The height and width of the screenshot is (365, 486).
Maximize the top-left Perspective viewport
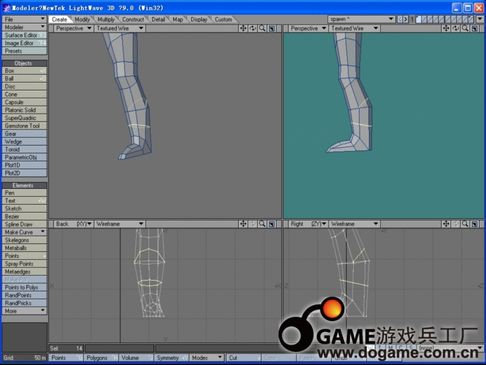point(272,28)
